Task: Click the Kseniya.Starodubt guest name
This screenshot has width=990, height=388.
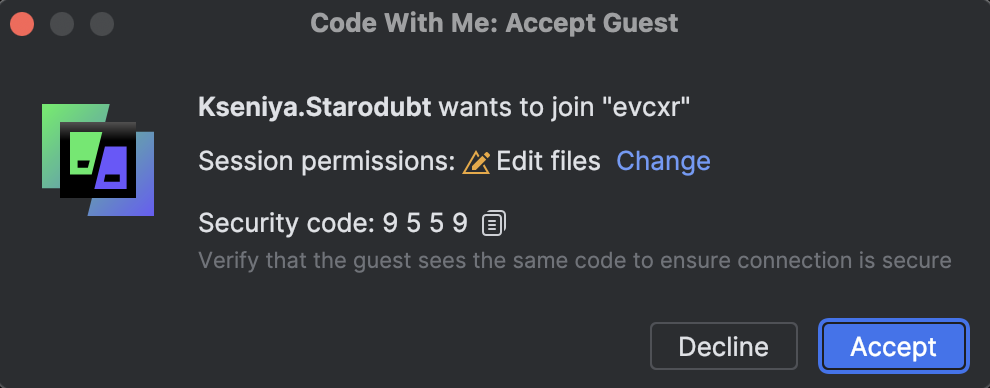Action: (314, 108)
